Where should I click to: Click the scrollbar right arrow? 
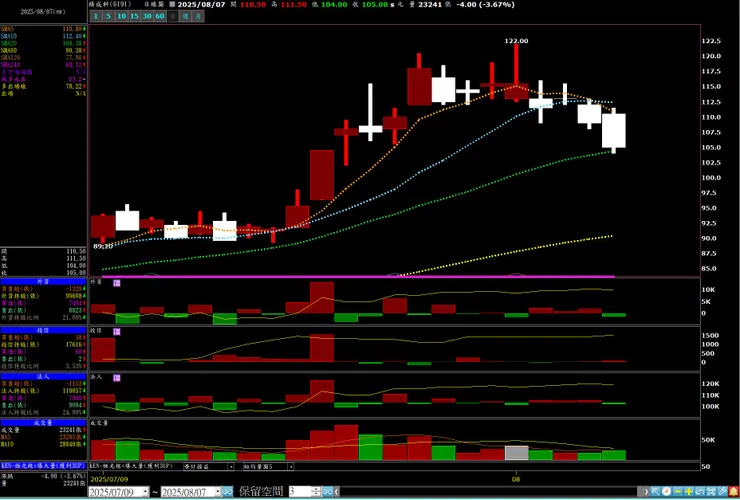pos(647,491)
